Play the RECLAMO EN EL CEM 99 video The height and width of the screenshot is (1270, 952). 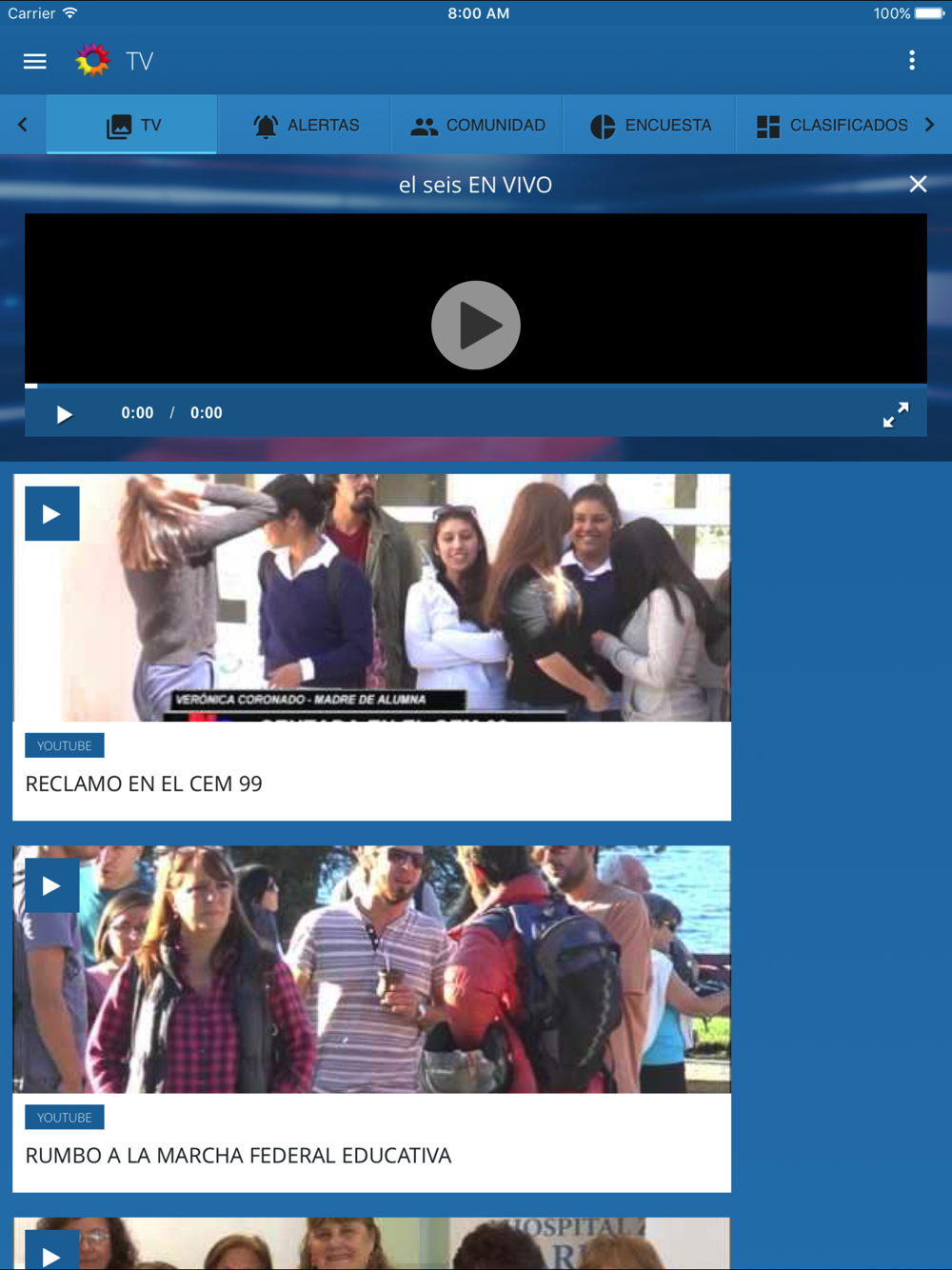[x=52, y=514]
